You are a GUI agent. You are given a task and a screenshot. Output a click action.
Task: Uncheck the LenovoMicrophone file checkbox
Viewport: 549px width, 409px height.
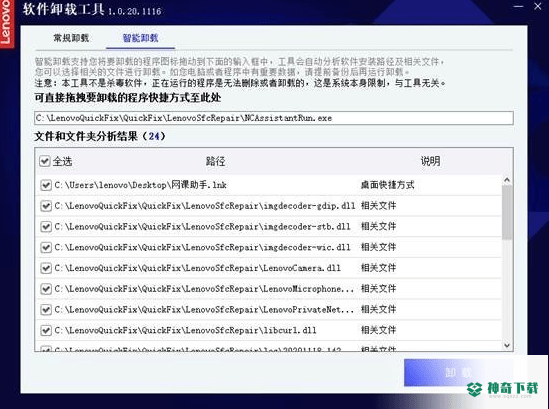46,289
